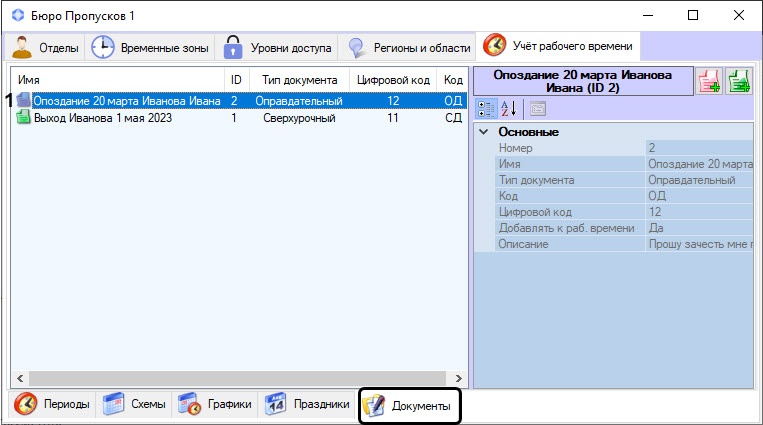Image resolution: width=763 pixels, height=425 pixels.
Task: Click document icon of Опоздание 20 марта row
Action: click(24, 100)
